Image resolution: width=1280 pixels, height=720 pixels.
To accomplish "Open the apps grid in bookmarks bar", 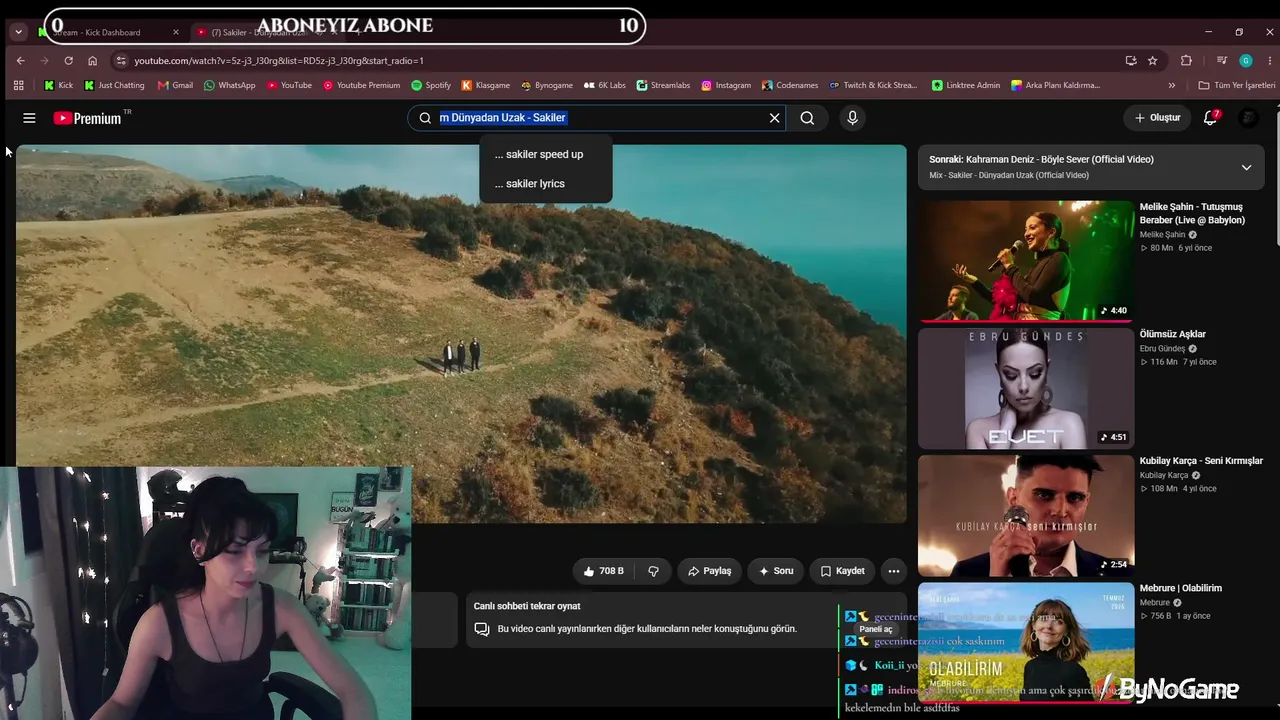I will (x=18, y=86).
